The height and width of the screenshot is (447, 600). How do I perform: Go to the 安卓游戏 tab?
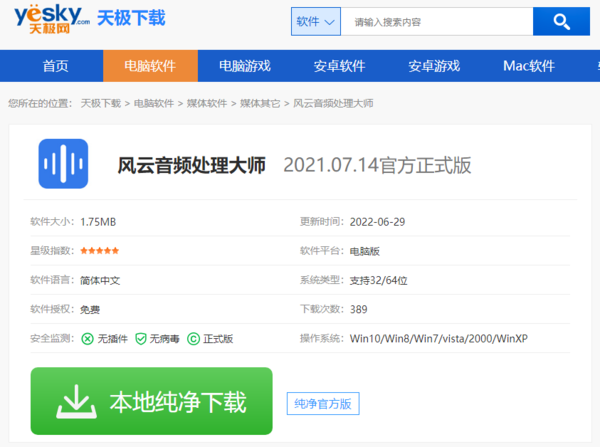[x=433, y=66]
